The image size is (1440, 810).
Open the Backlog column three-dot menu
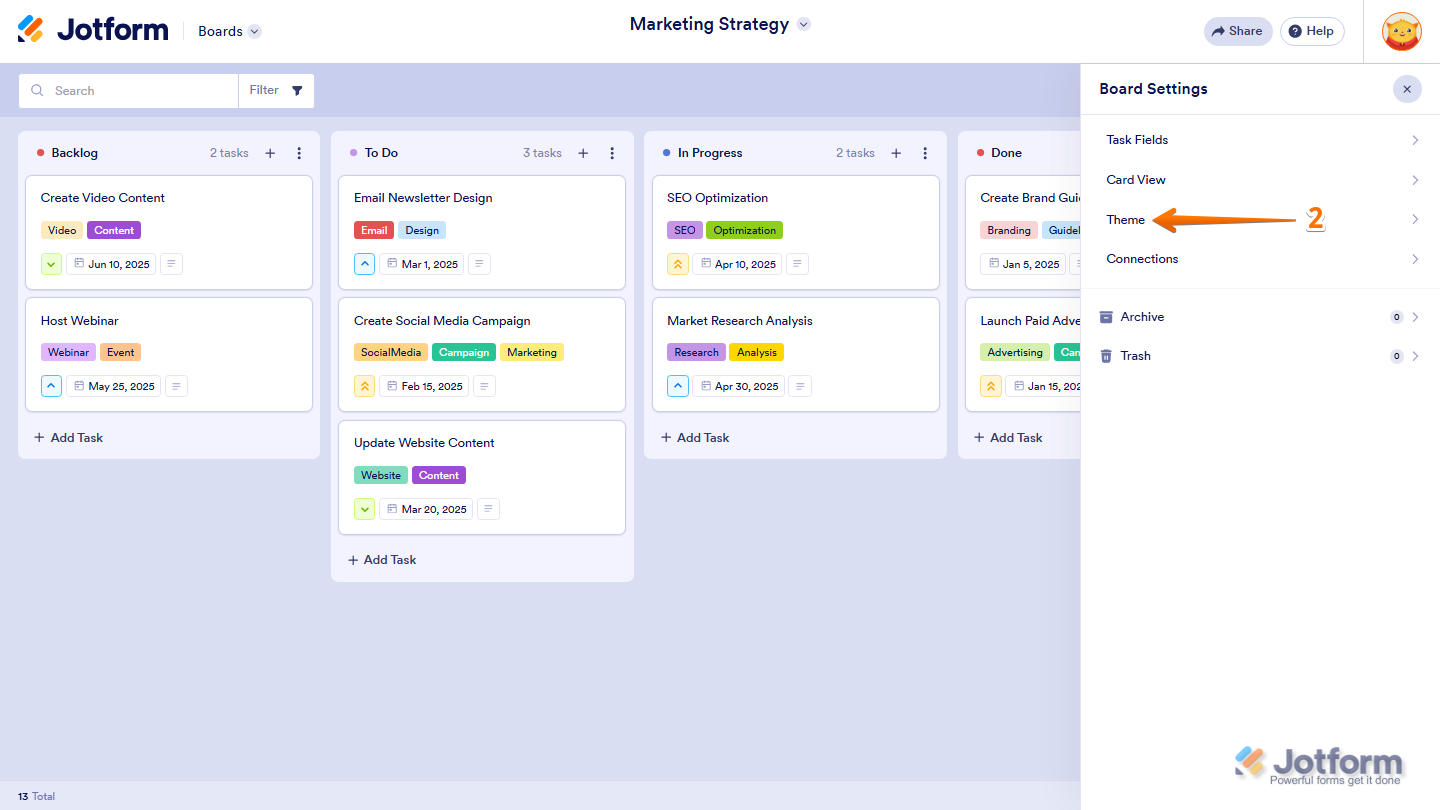(x=299, y=153)
